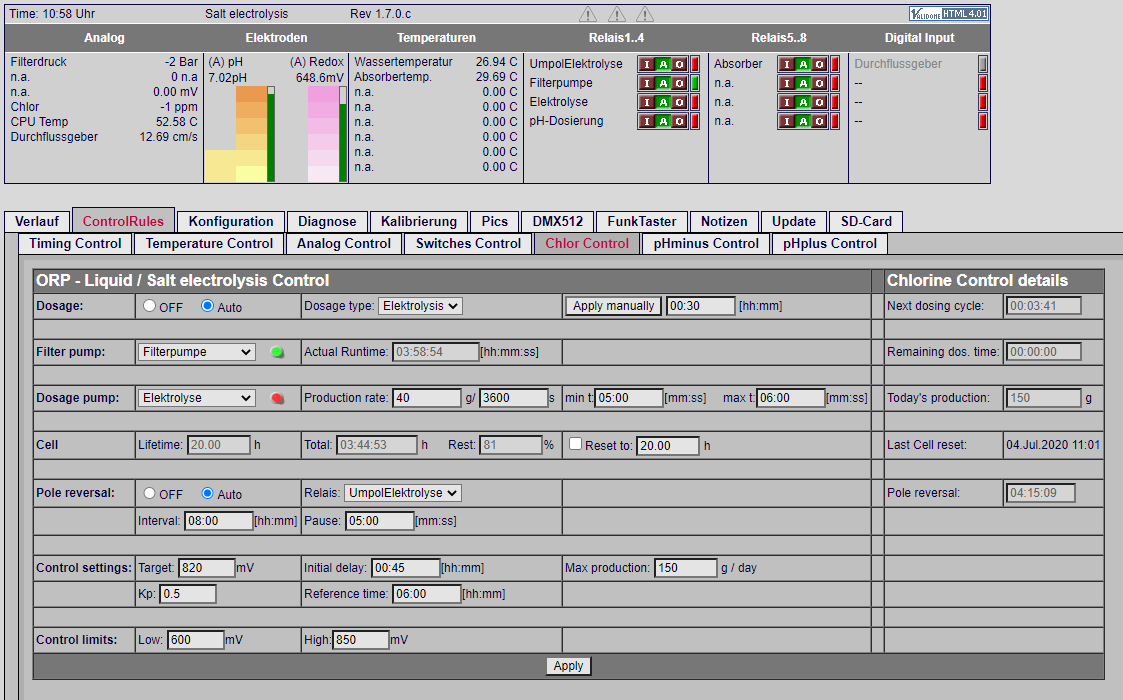The height and width of the screenshot is (700, 1123).
Task: Set Absorber relay to A (auto)
Action: [804, 64]
